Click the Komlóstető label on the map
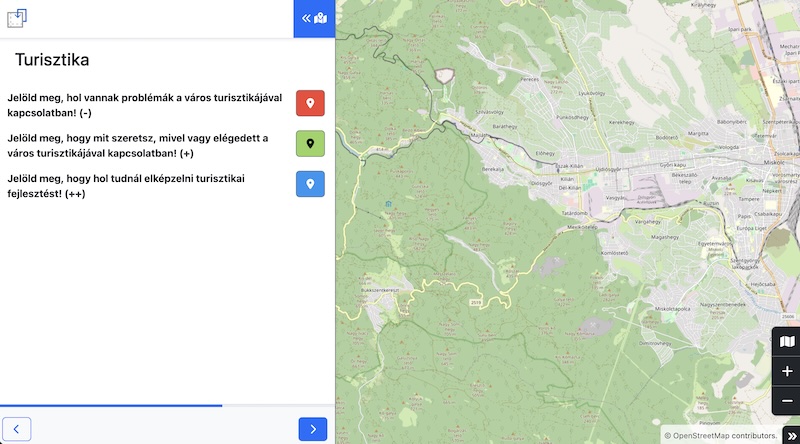The image size is (800, 444). click(x=614, y=253)
